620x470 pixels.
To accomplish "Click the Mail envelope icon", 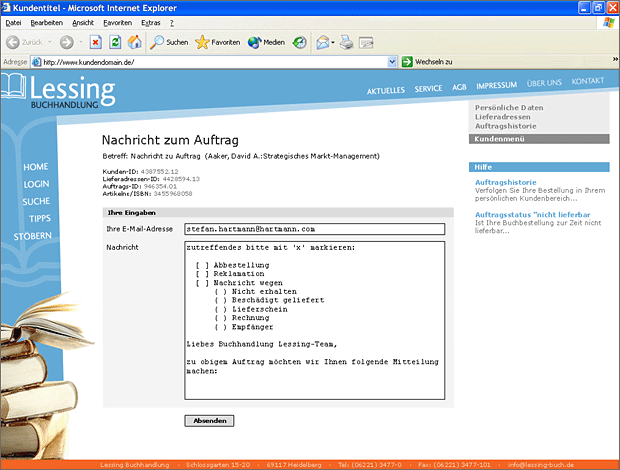I will tap(322, 42).
